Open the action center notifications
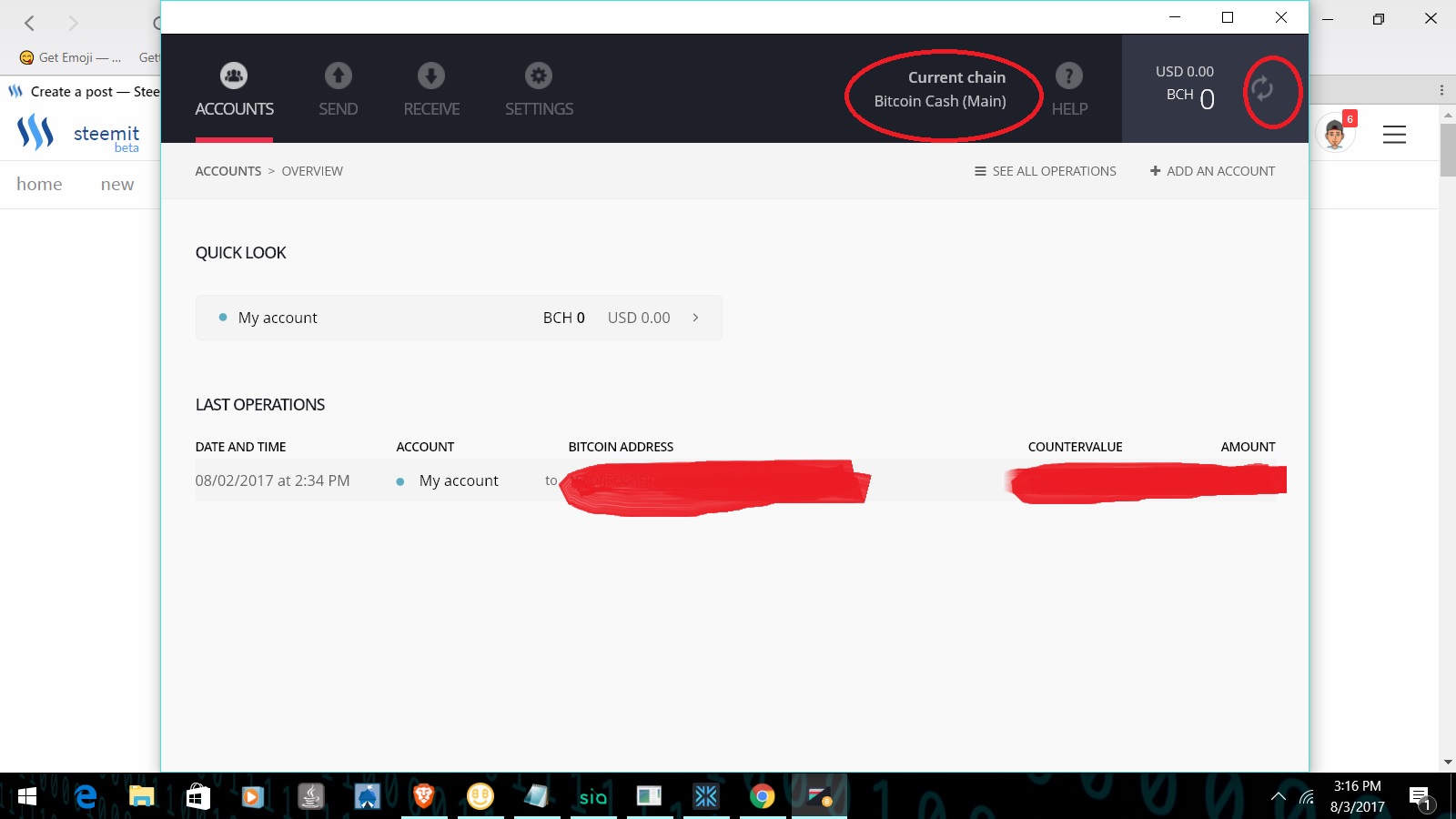1456x819 pixels. click(1421, 798)
